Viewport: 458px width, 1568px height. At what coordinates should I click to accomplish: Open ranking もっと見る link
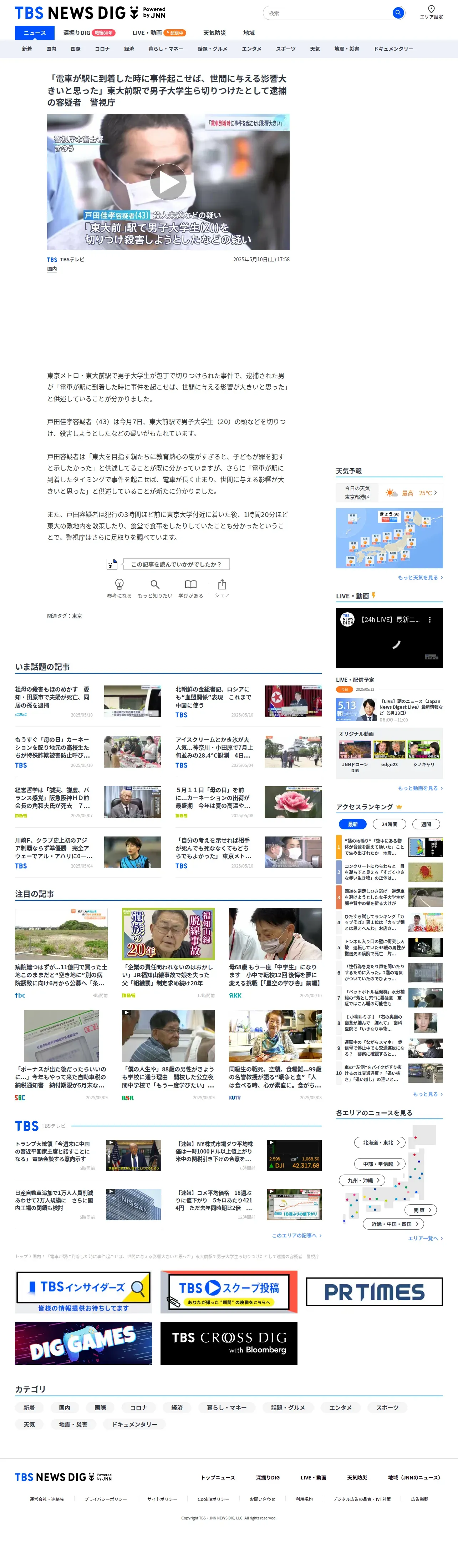[428, 1094]
